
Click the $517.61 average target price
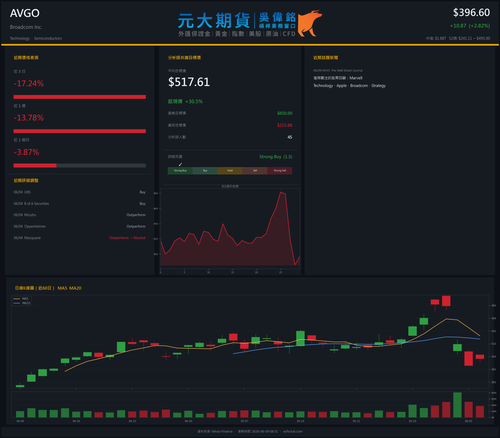click(189, 82)
